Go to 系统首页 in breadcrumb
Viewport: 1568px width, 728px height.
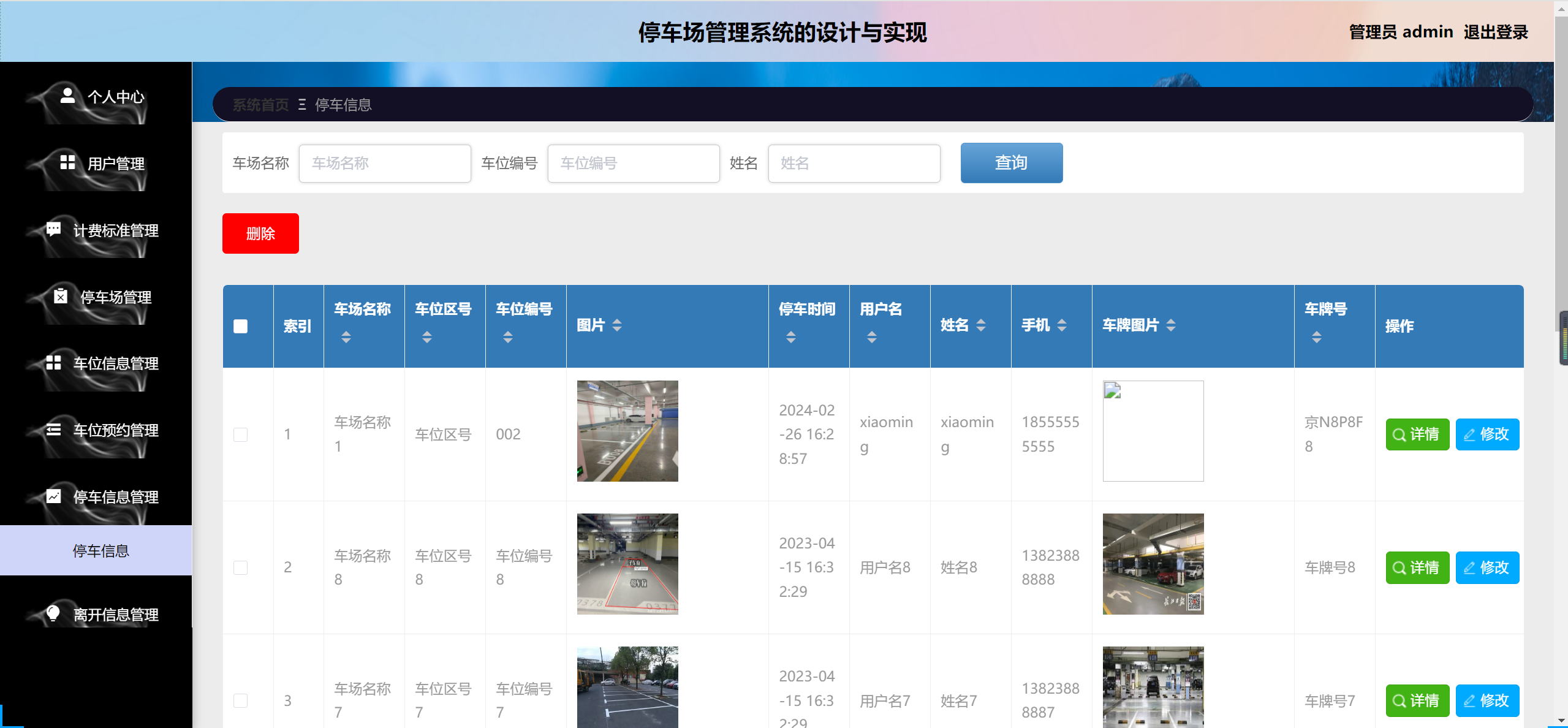[260, 105]
